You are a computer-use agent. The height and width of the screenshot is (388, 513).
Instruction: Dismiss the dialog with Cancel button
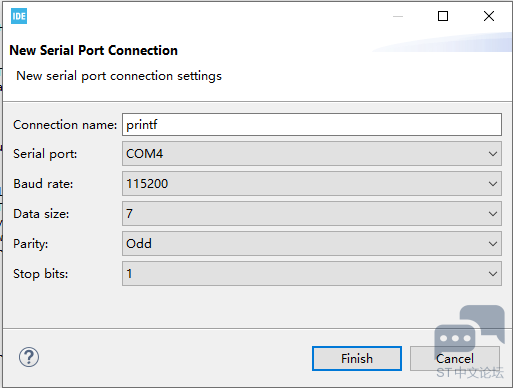[x=455, y=359]
